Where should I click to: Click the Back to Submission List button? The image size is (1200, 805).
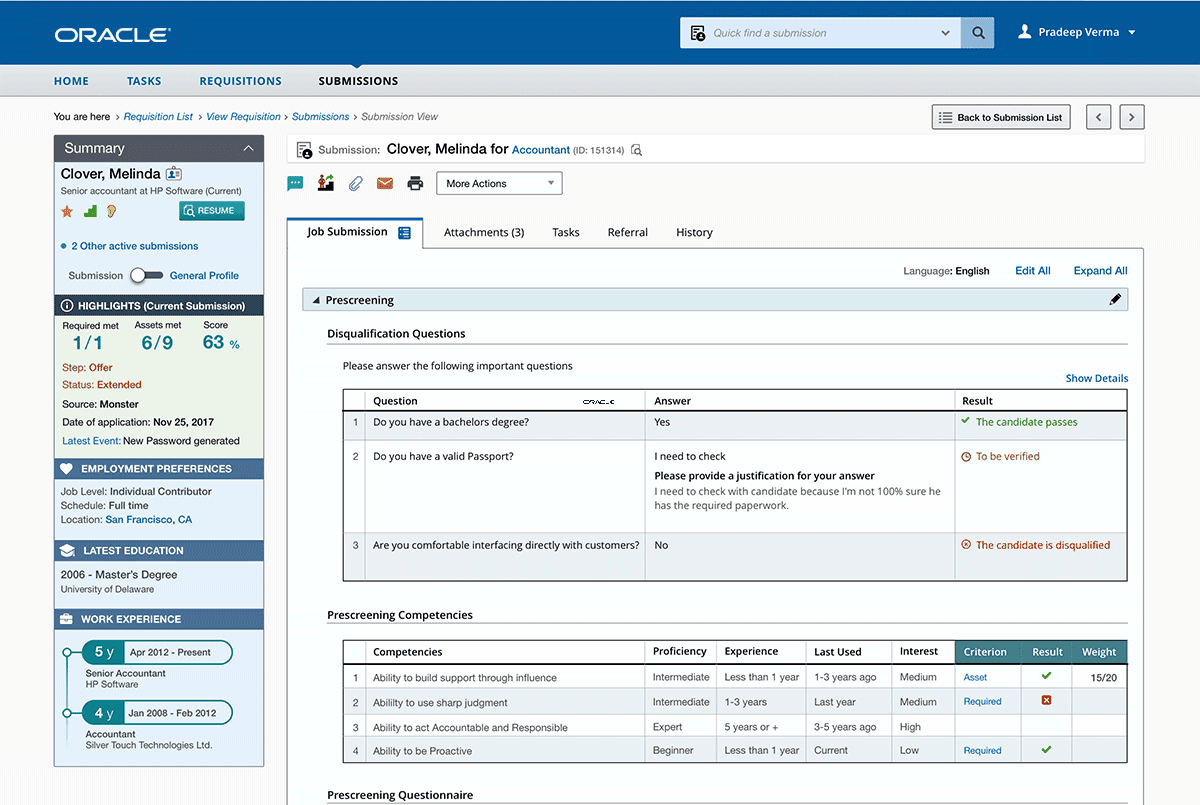pos(1000,116)
